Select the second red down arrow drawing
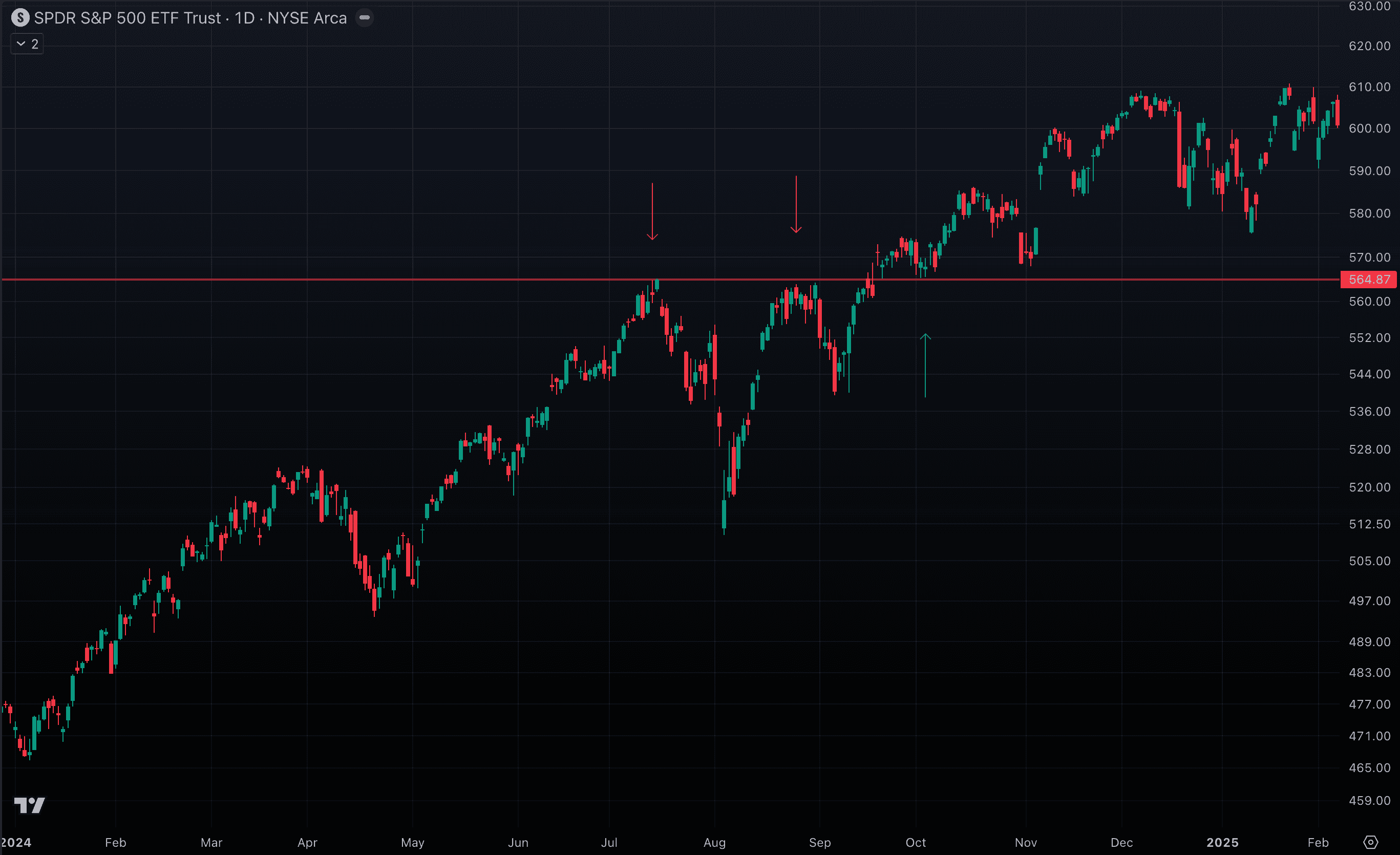This screenshot has width=1400, height=855. pos(796,204)
